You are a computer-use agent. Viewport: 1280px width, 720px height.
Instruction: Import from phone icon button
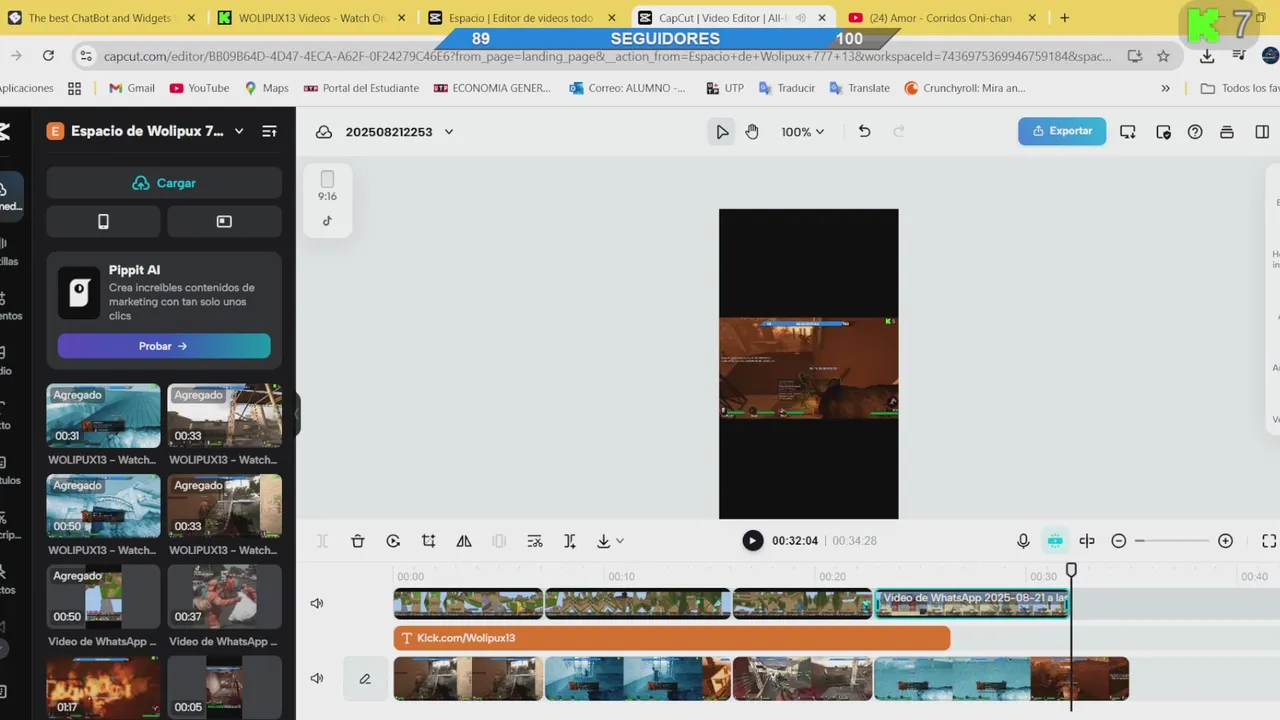pos(103,222)
